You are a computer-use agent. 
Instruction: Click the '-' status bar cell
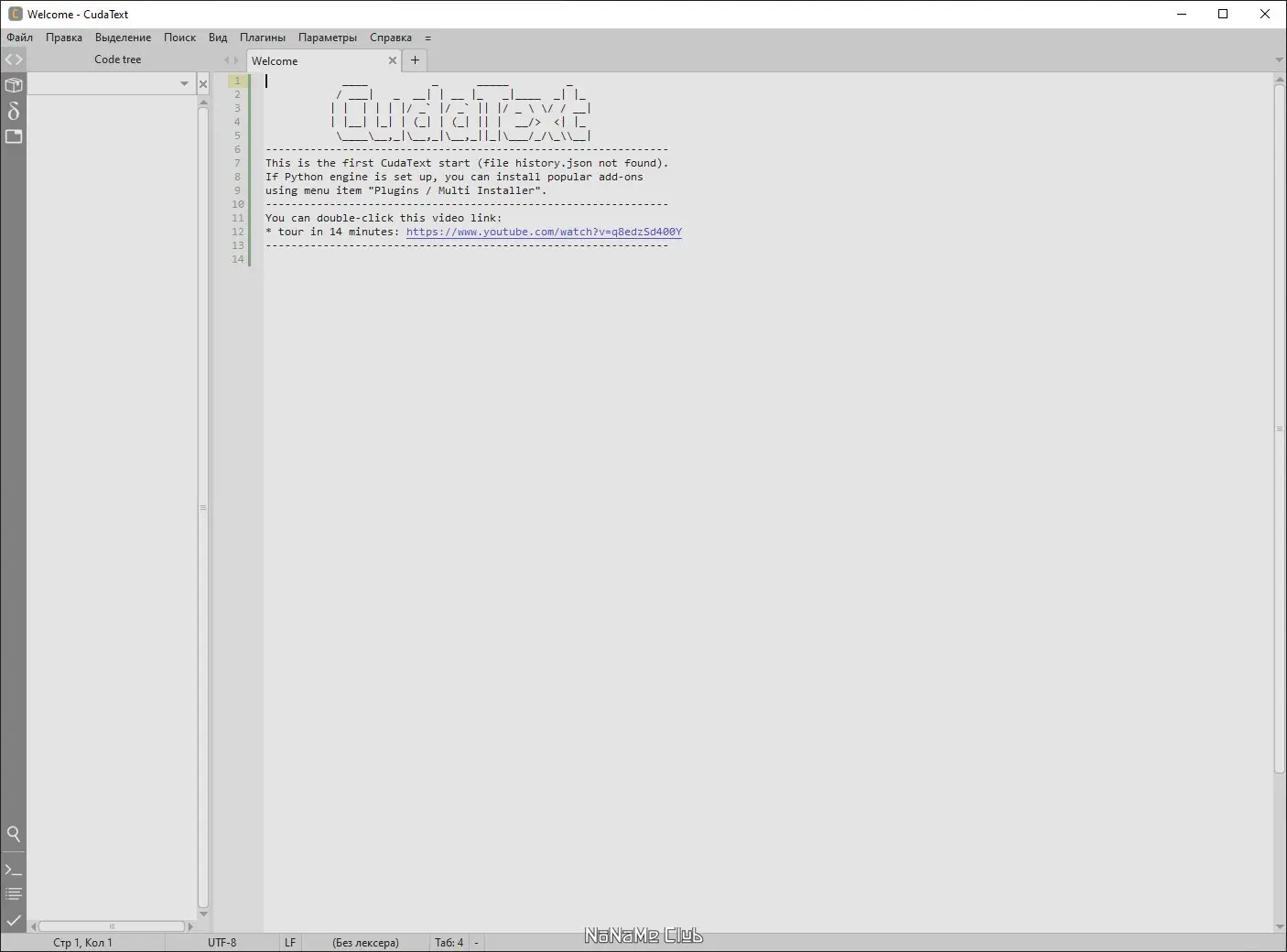click(476, 942)
